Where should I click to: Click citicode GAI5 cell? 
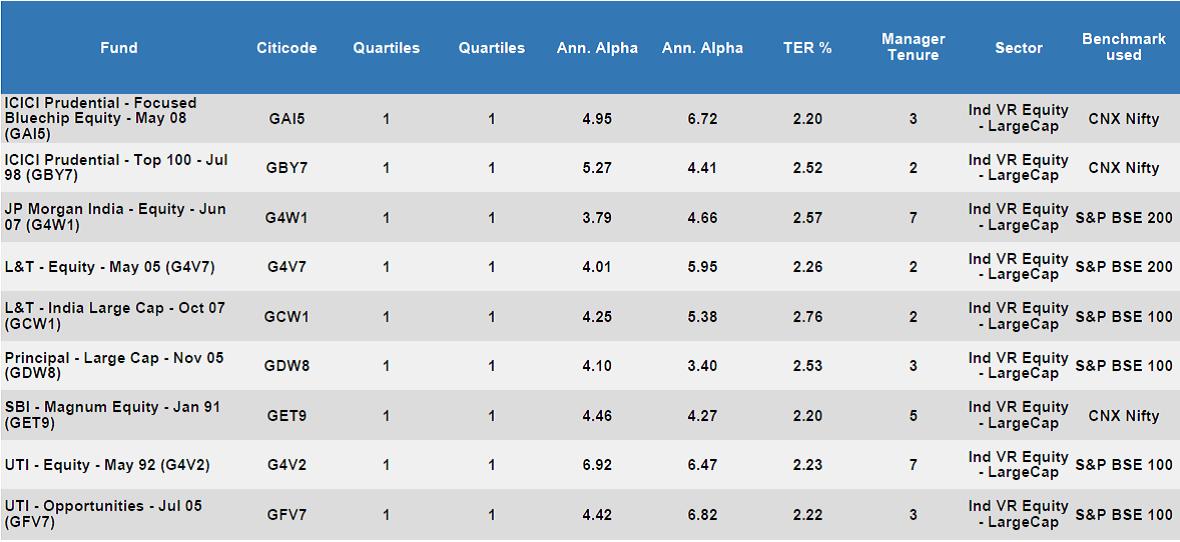point(287,119)
